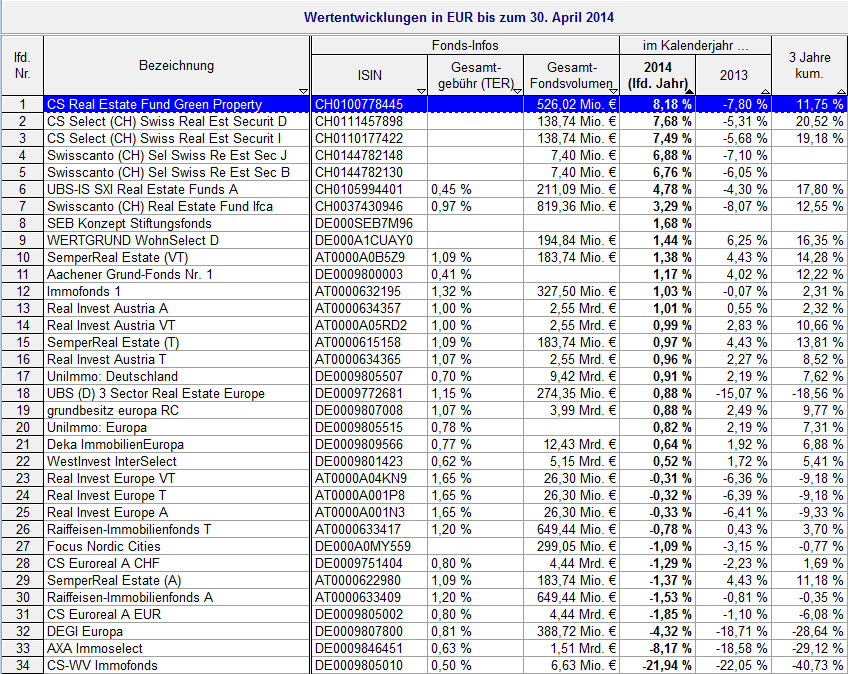The width and height of the screenshot is (848, 674).
Task: Expand the Gesamtgebühr (TER) column dropdown arrow
Action: pos(516,90)
